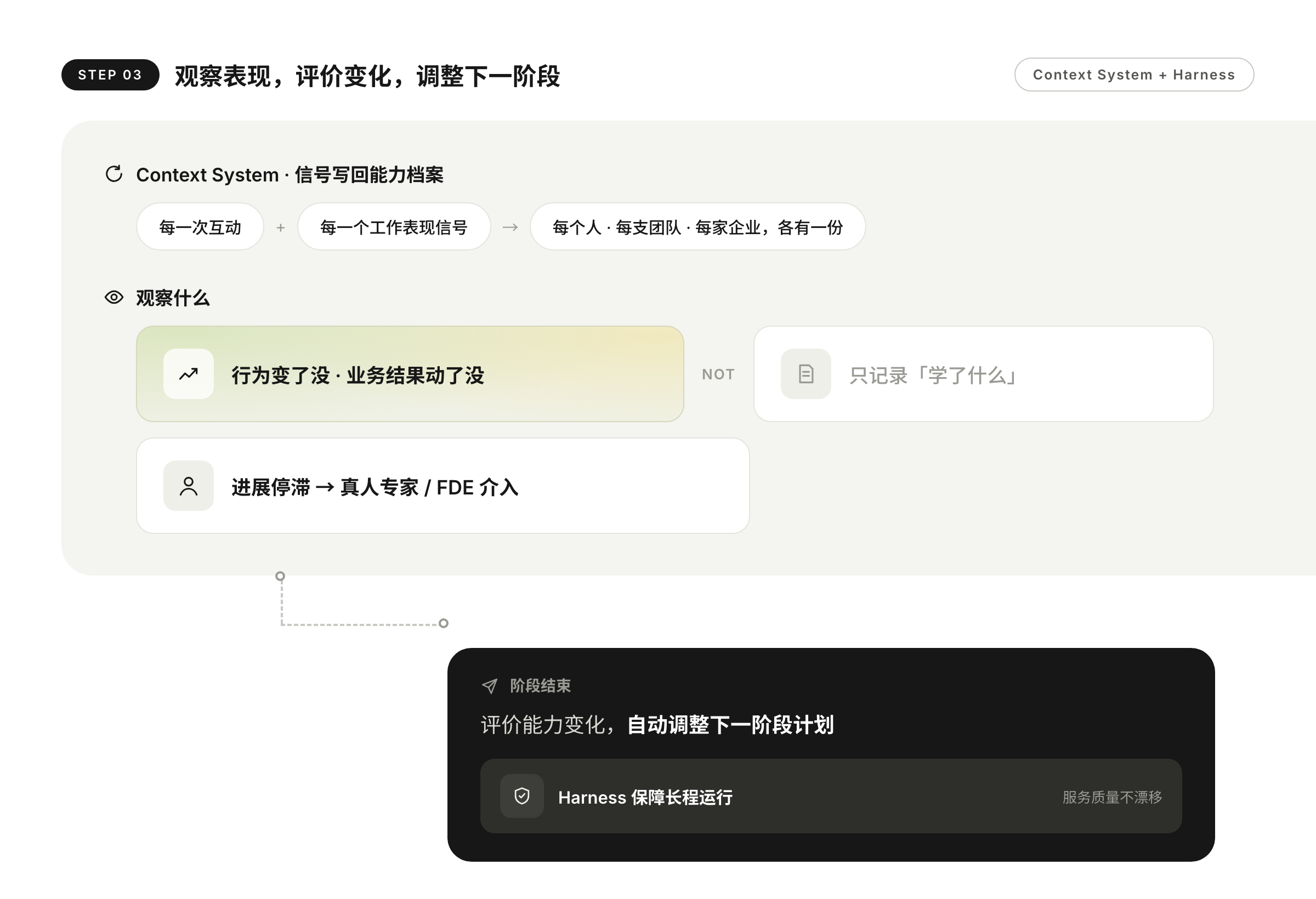Screen dimensions: 1316x899
Task: Click the connector dot at dashed line end
Action: pyautogui.click(x=444, y=623)
